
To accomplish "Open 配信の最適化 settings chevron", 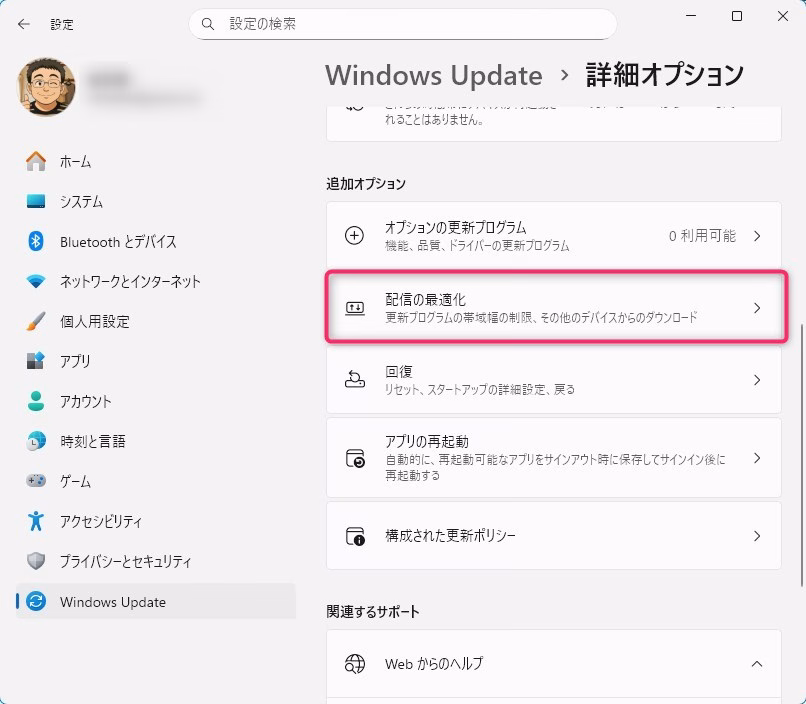I will [757, 308].
